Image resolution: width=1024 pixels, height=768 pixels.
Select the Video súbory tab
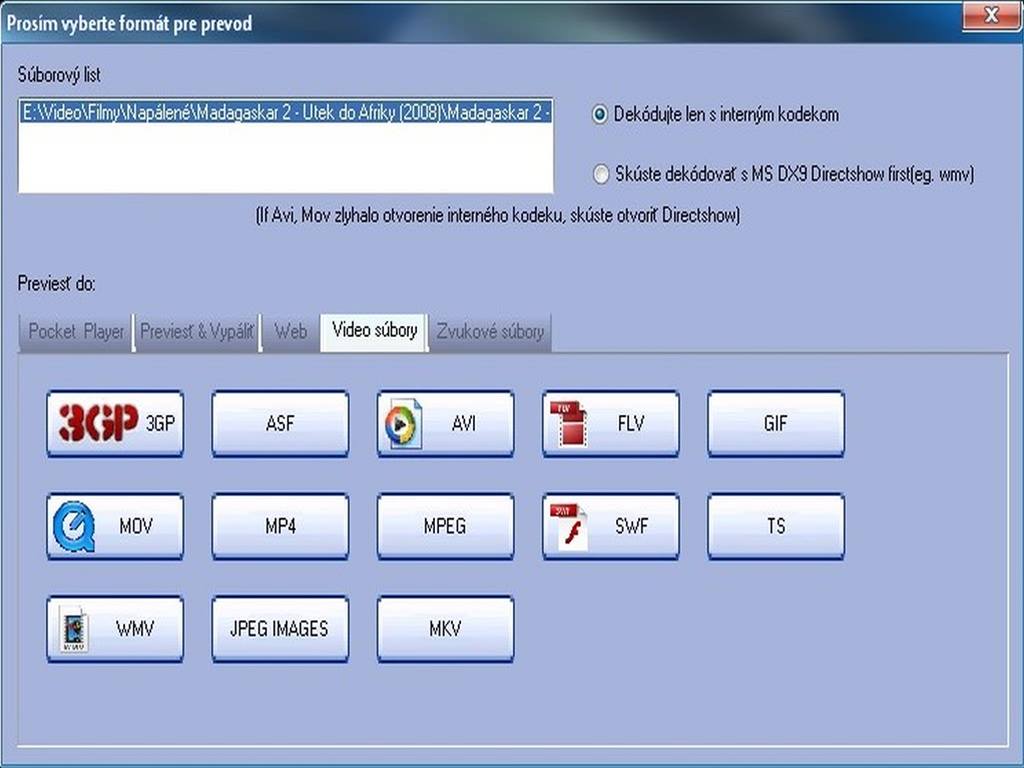[x=374, y=331]
